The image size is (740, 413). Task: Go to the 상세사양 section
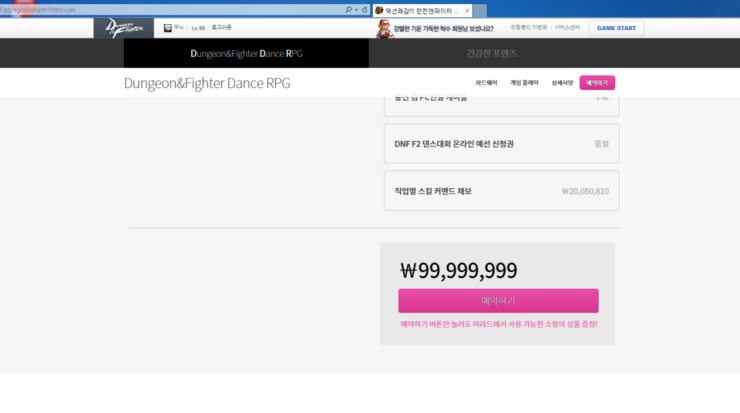(x=562, y=83)
